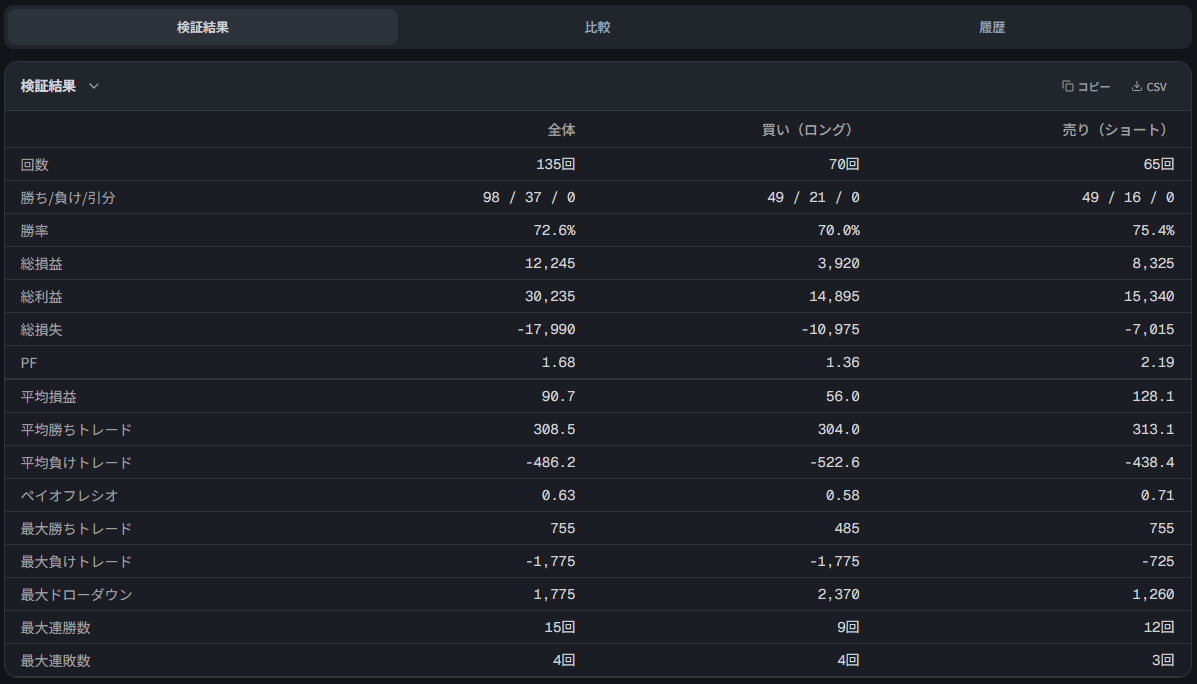Open the 比較 tab

597,27
